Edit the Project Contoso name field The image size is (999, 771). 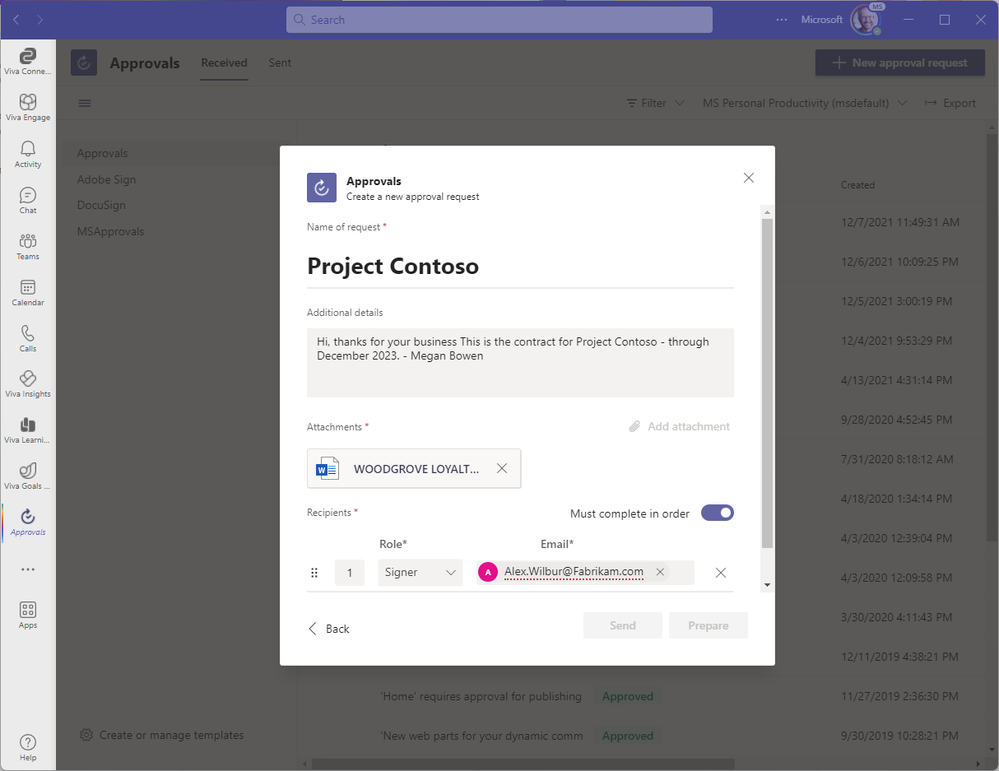click(x=520, y=266)
